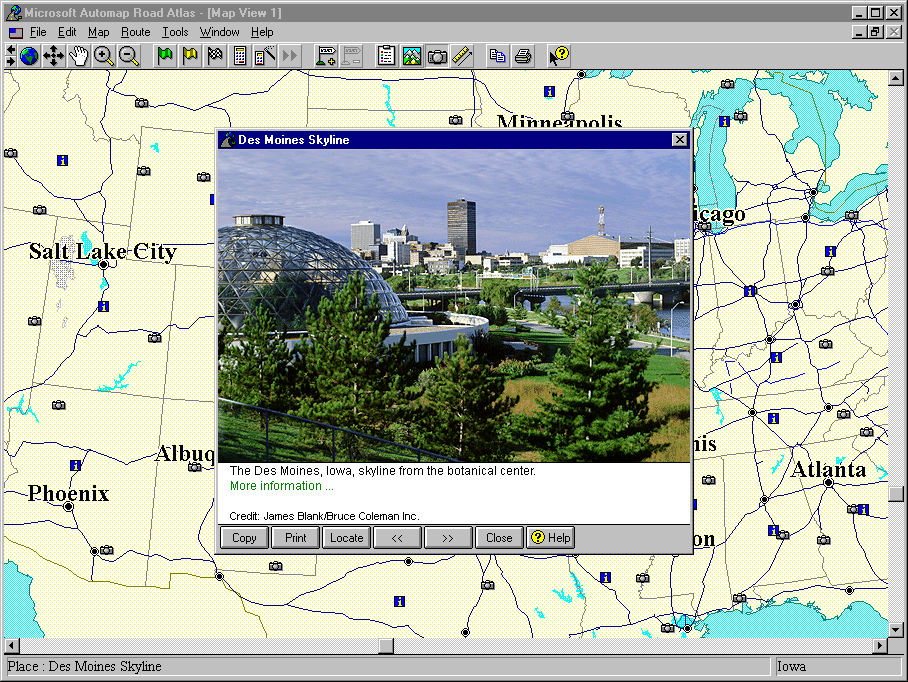The height and width of the screenshot is (682, 908).
Task: Click status bar text 'Place : Des Moines Skyline'
Action: pyautogui.click(x=85, y=666)
